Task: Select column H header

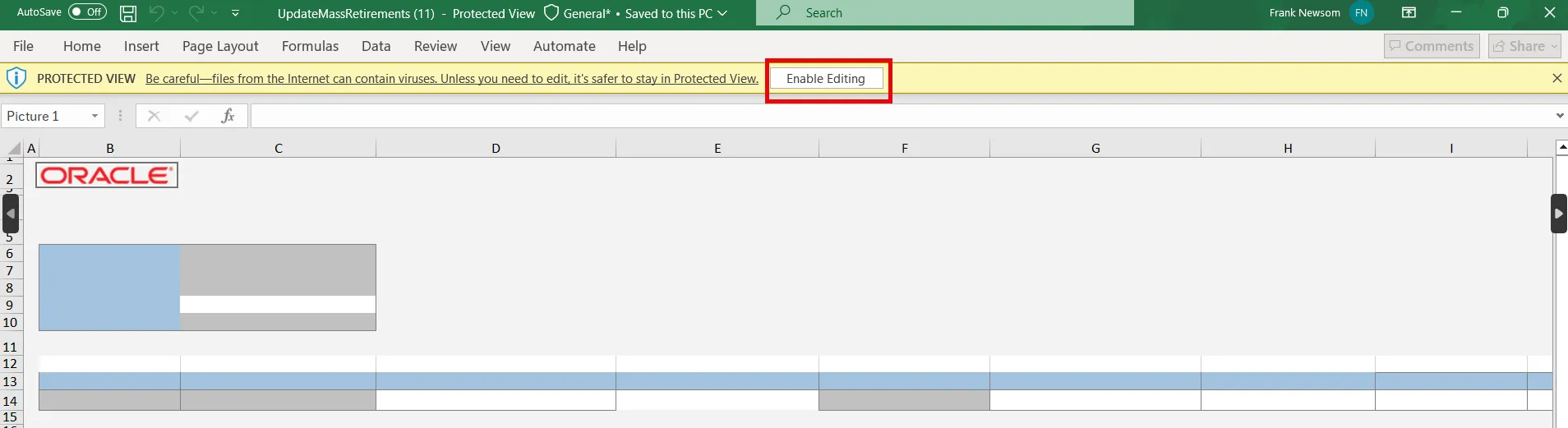Action: [x=1288, y=149]
